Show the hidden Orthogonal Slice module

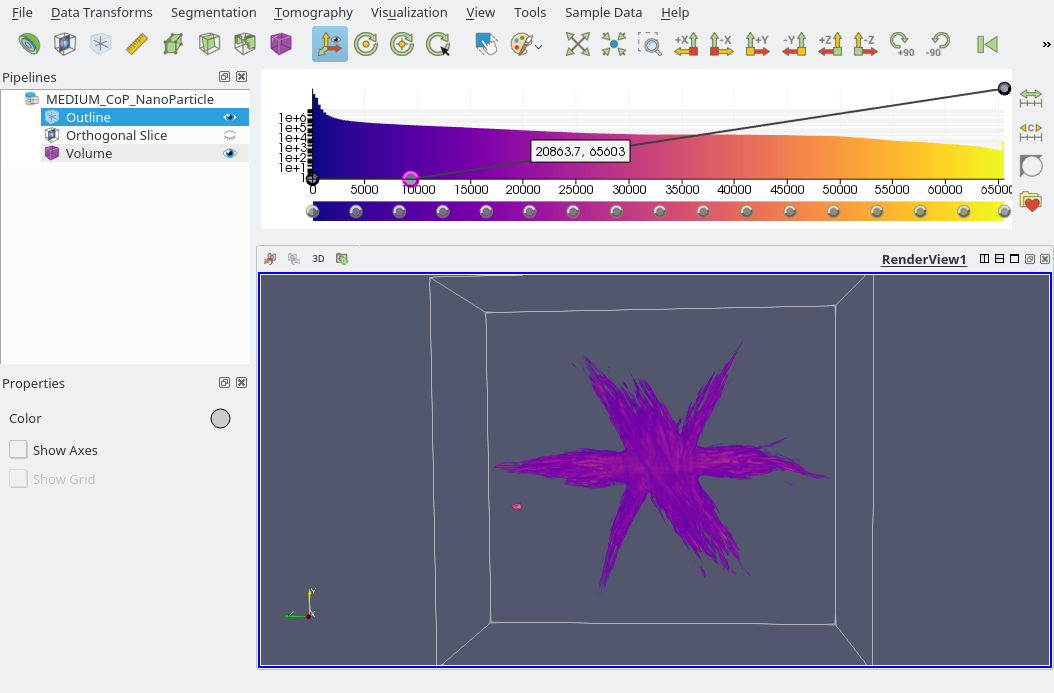point(230,135)
